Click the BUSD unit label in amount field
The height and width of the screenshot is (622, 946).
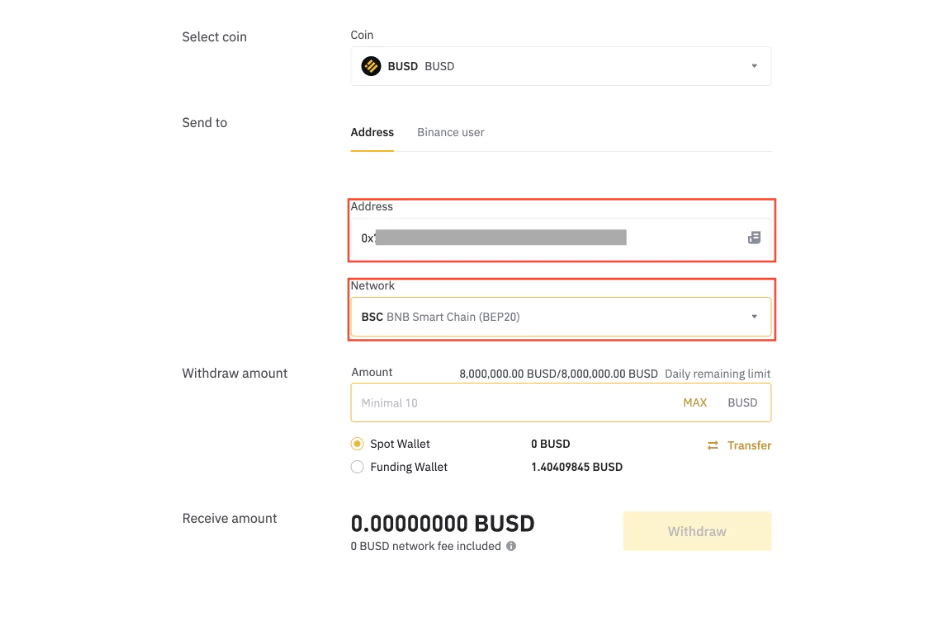742,402
